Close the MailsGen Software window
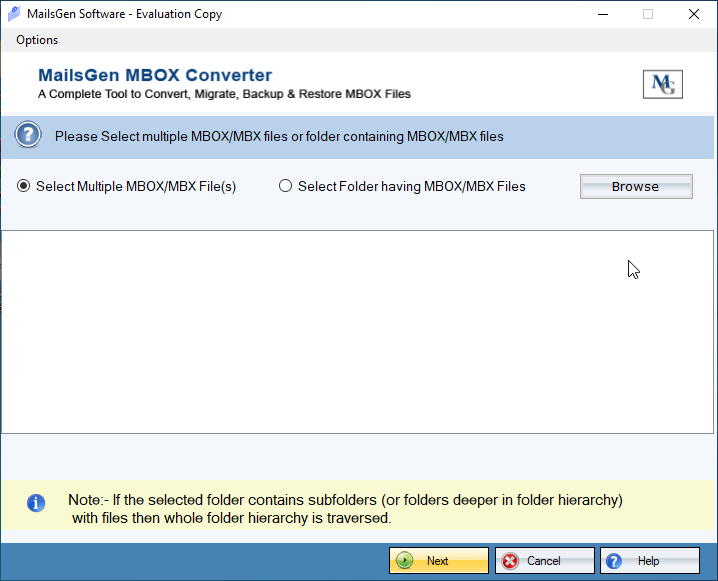This screenshot has height=581, width=718. click(693, 14)
